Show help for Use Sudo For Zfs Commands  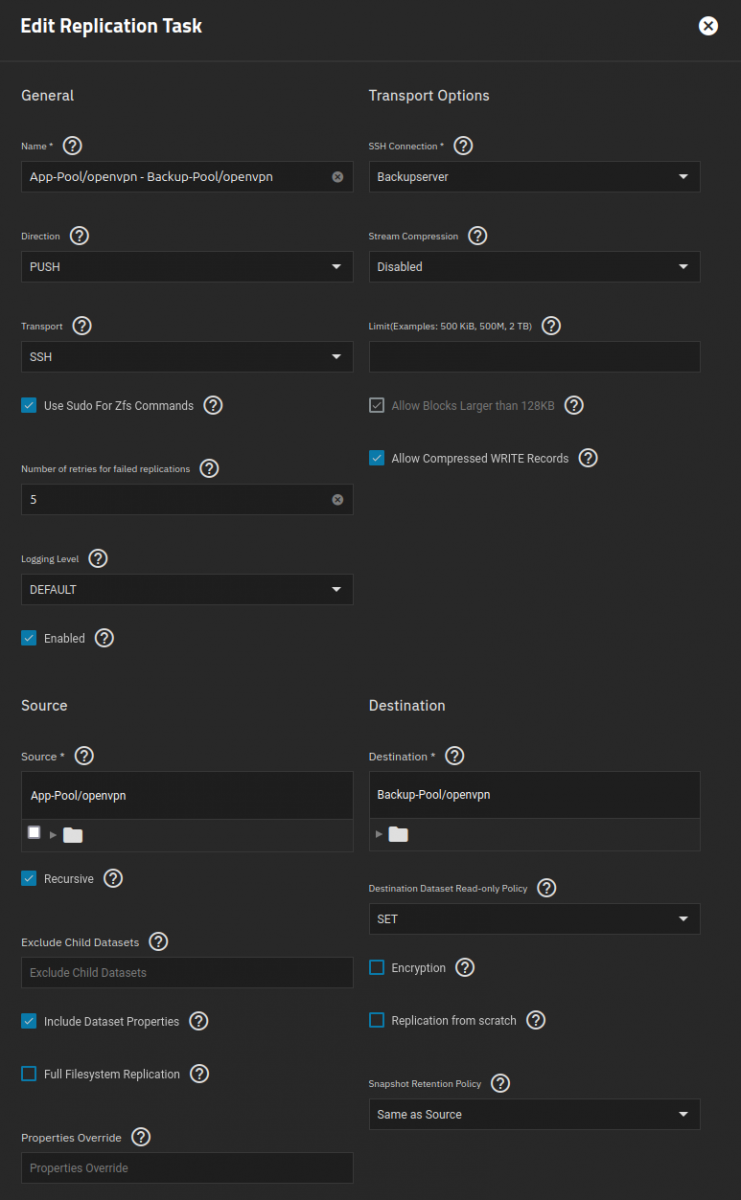coord(213,405)
